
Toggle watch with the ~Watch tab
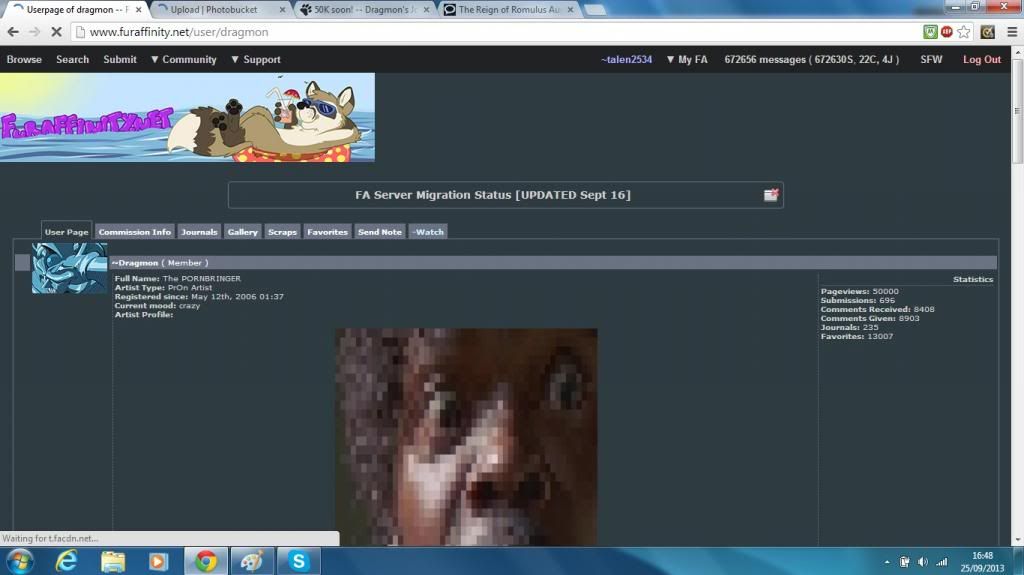click(x=427, y=232)
